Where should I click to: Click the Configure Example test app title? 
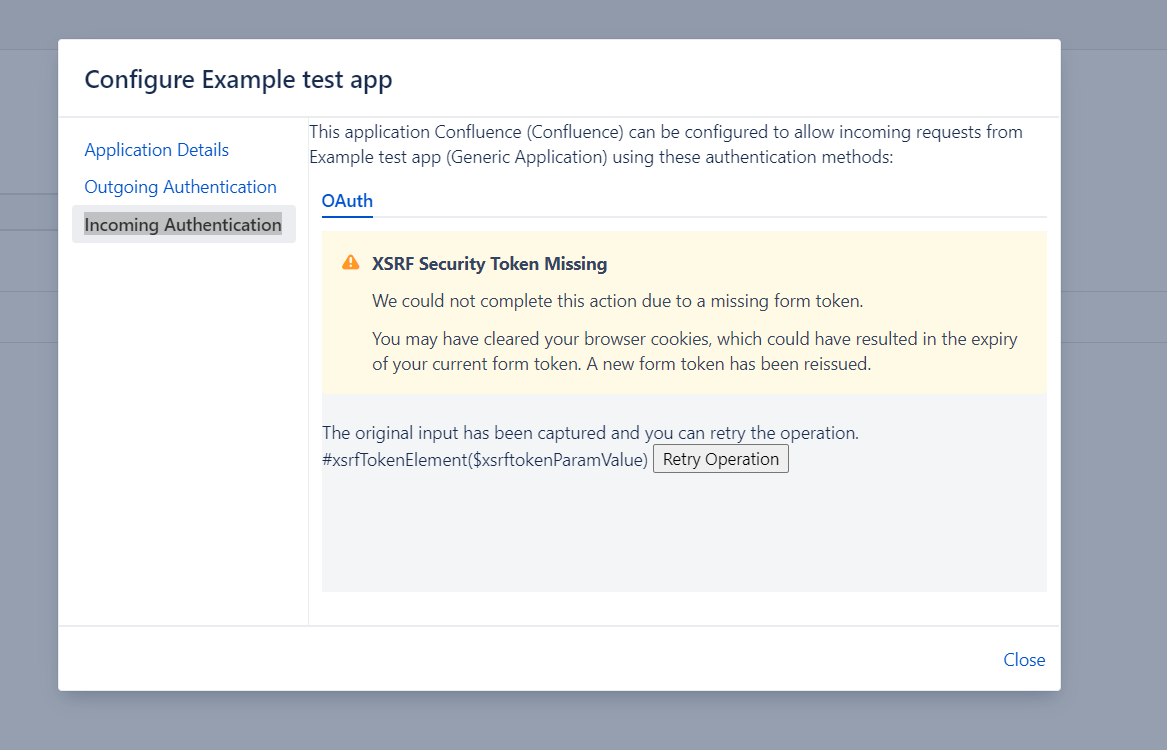[238, 79]
